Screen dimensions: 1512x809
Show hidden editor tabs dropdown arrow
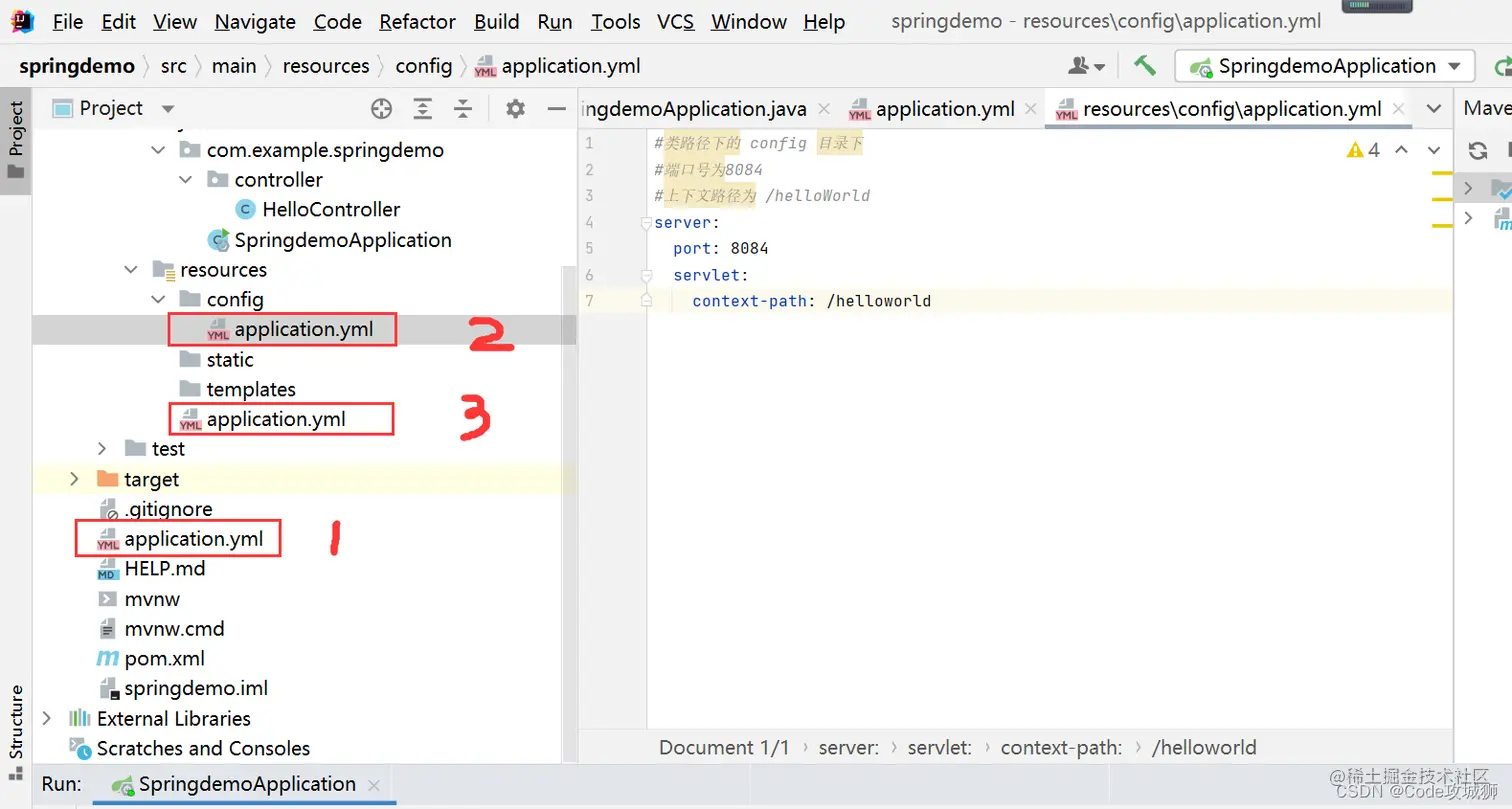coord(1434,109)
